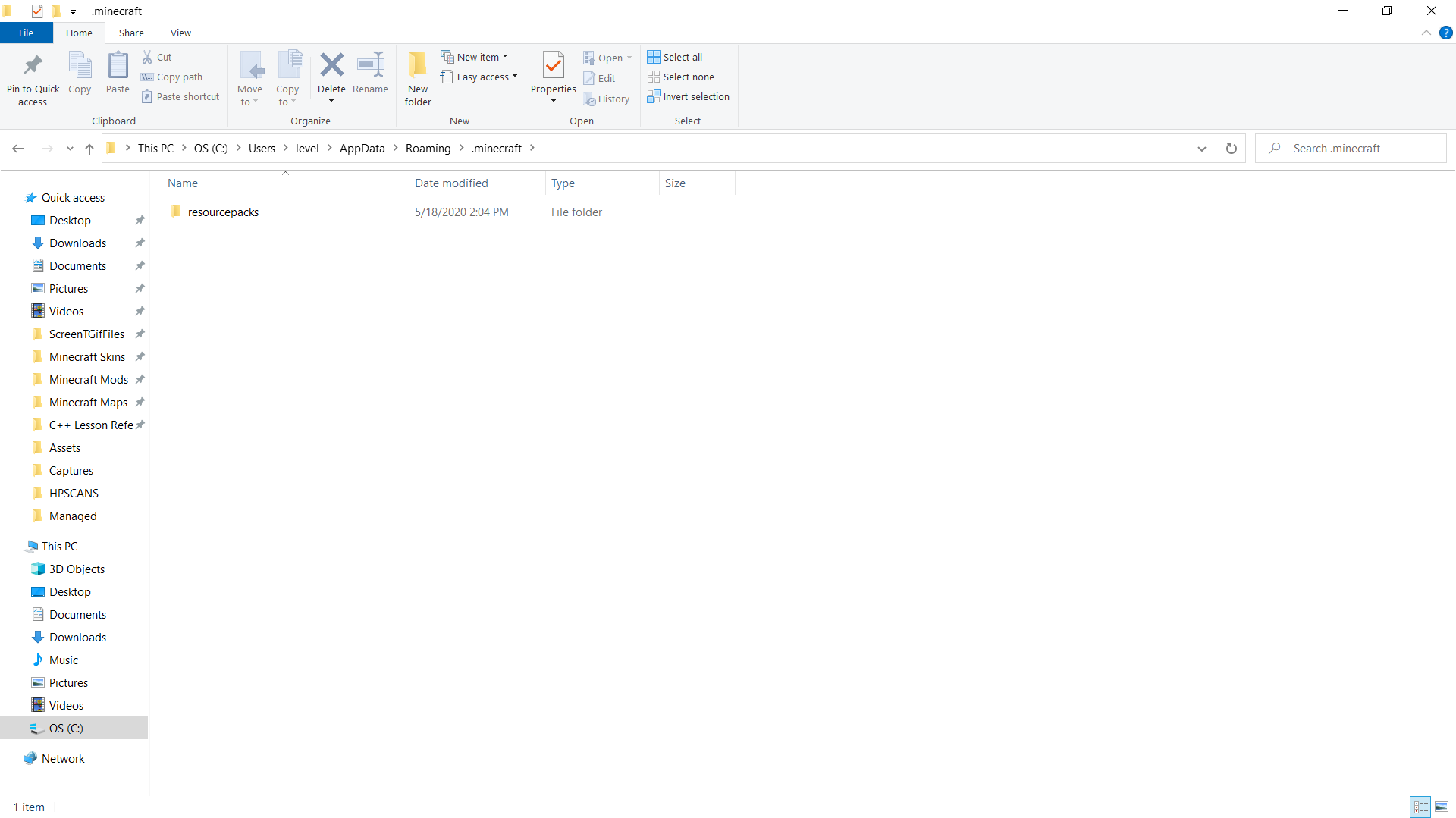Click the Copy icon in Clipboard group
This screenshot has height=818, width=1456.
click(x=80, y=65)
